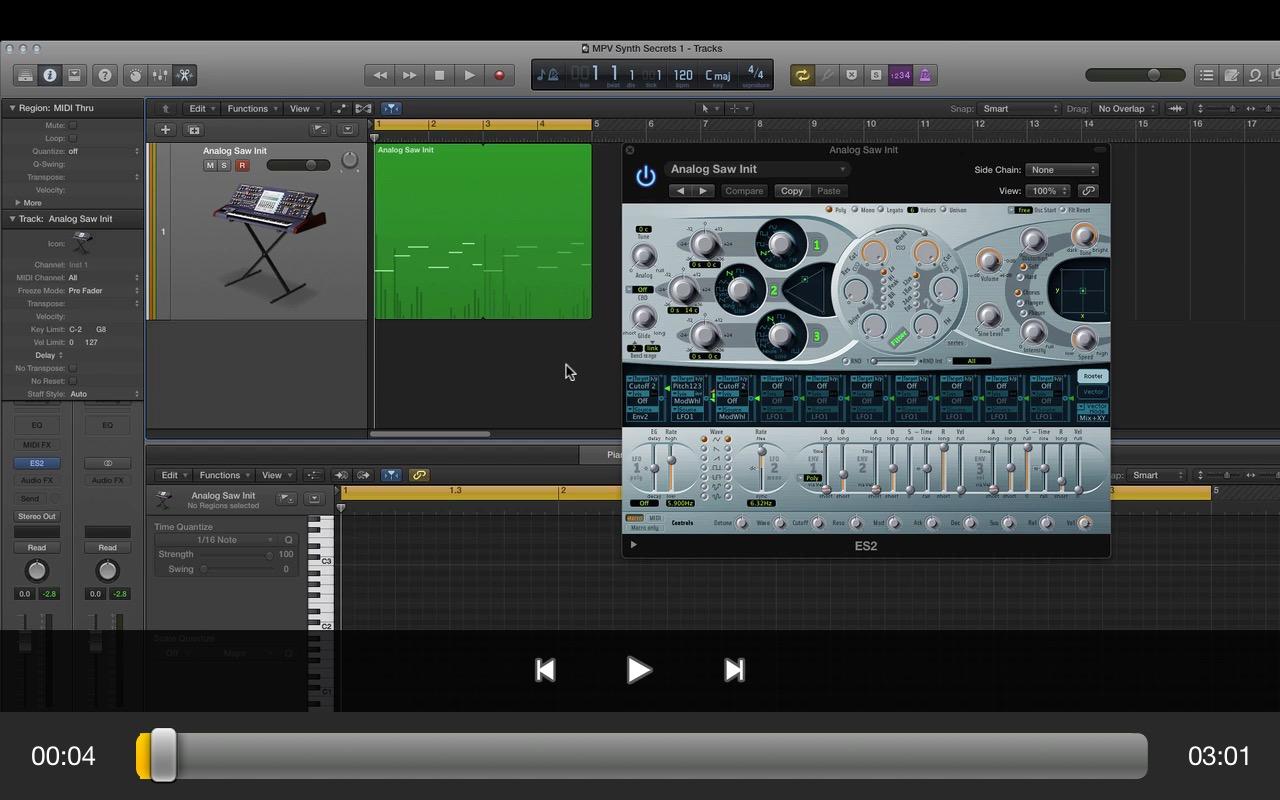Open the Analog Saw Init preset dropdown
Screen dimensions: 1280x800
tap(757, 169)
